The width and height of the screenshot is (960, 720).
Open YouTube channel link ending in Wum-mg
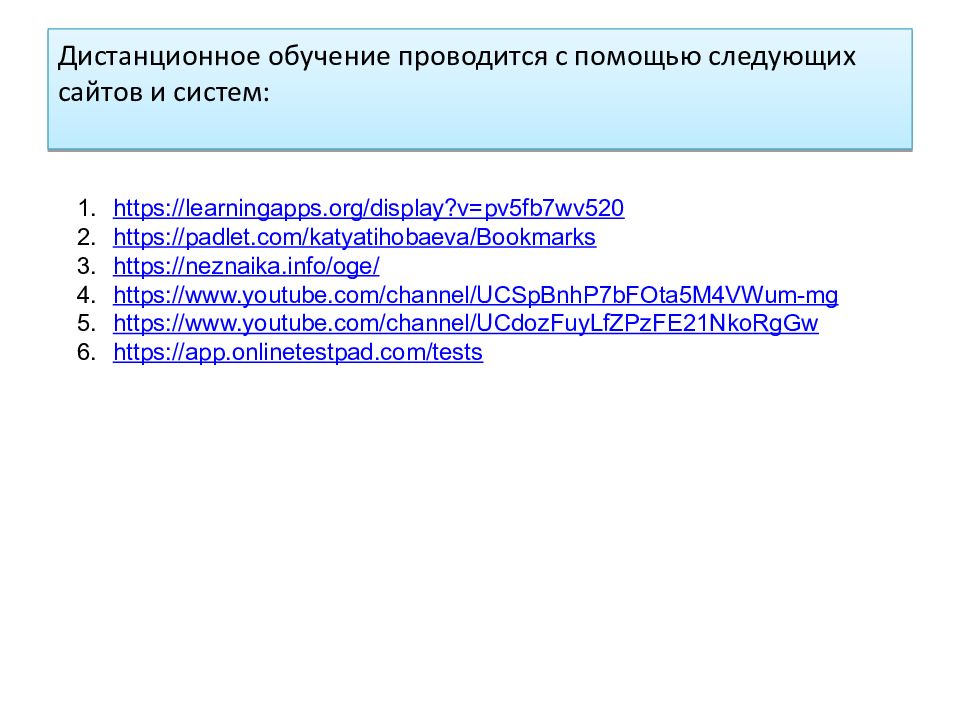tap(476, 295)
